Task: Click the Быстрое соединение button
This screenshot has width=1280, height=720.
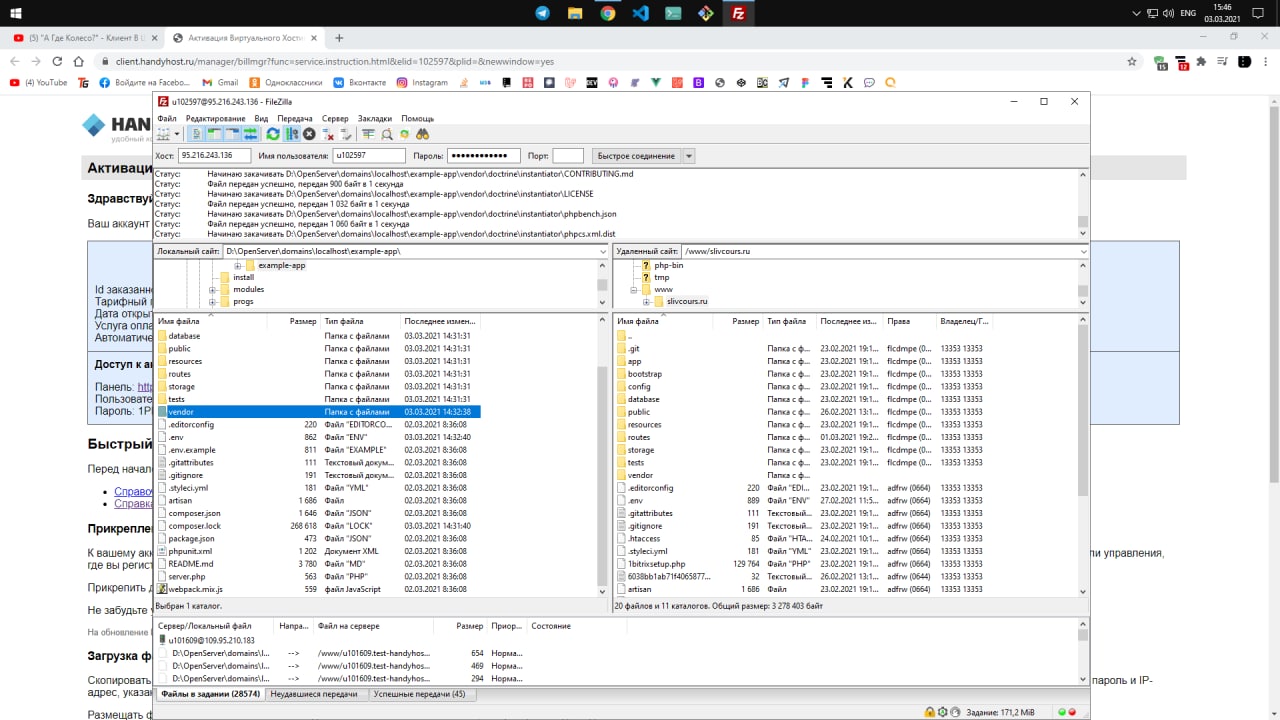Action: coord(635,156)
